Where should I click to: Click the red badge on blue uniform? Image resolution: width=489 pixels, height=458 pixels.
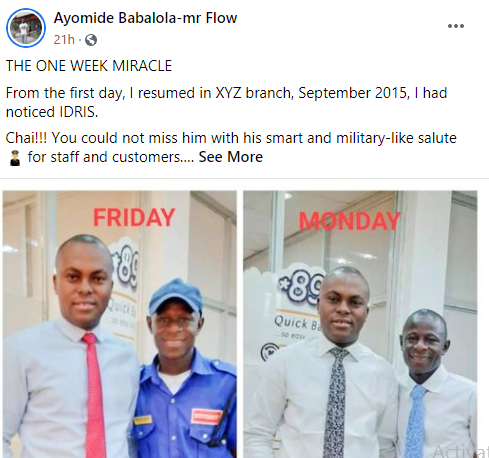click(206, 416)
